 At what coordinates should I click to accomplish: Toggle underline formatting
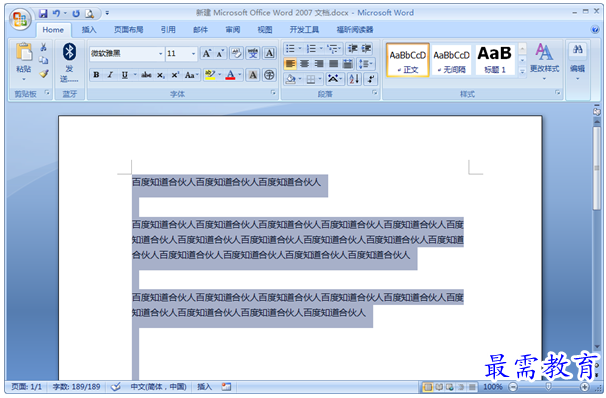(x=124, y=75)
